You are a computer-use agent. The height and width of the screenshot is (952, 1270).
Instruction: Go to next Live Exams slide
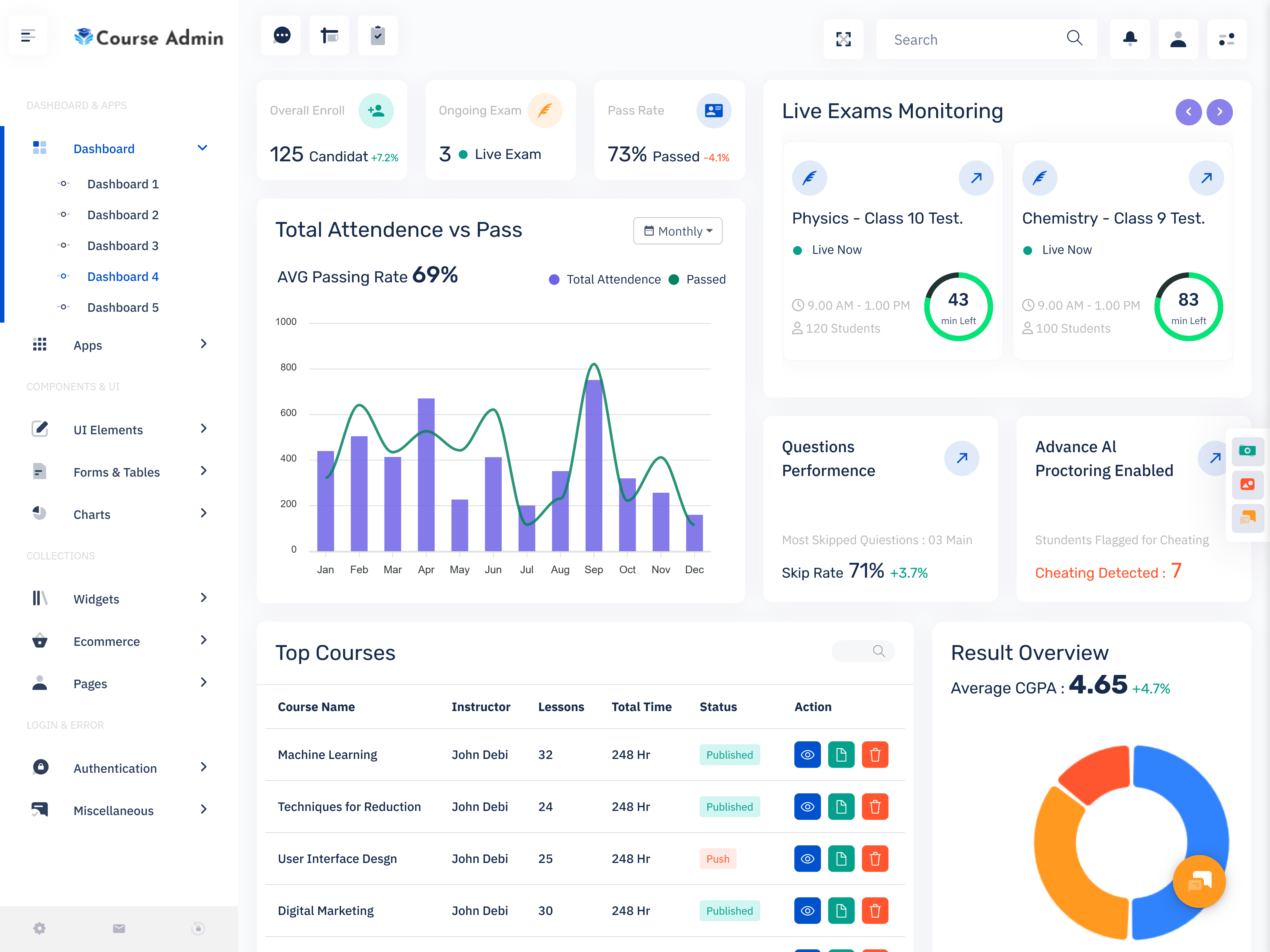[1219, 112]
